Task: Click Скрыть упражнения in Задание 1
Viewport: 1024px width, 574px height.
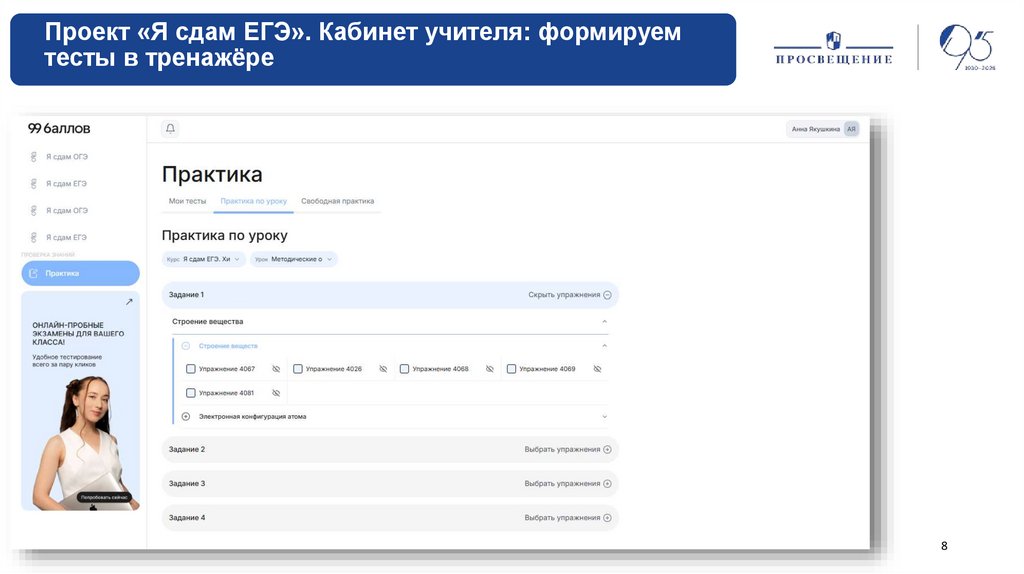Action: [x=564, y=295]
